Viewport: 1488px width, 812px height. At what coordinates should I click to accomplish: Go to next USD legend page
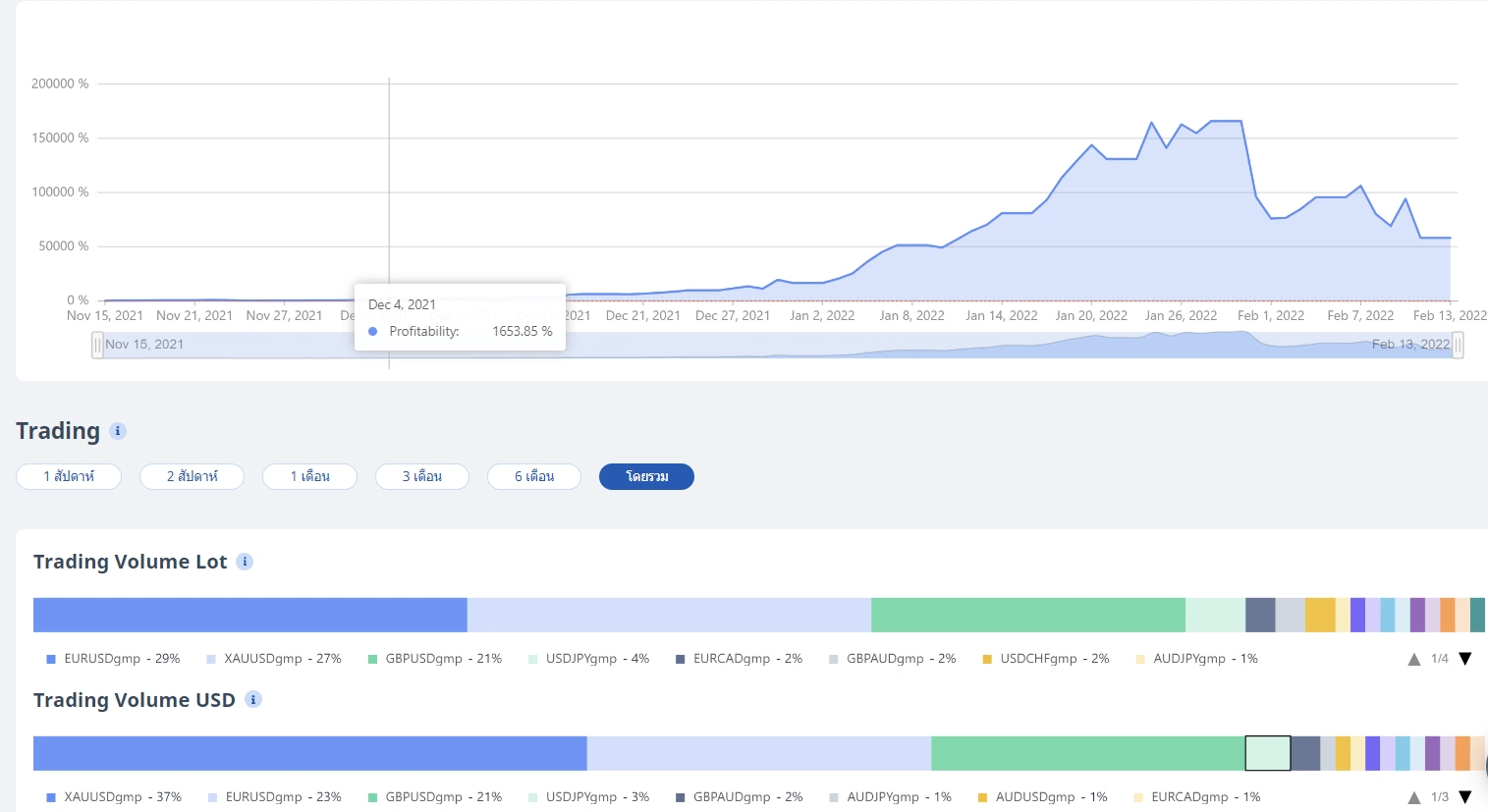[1465, 797]
